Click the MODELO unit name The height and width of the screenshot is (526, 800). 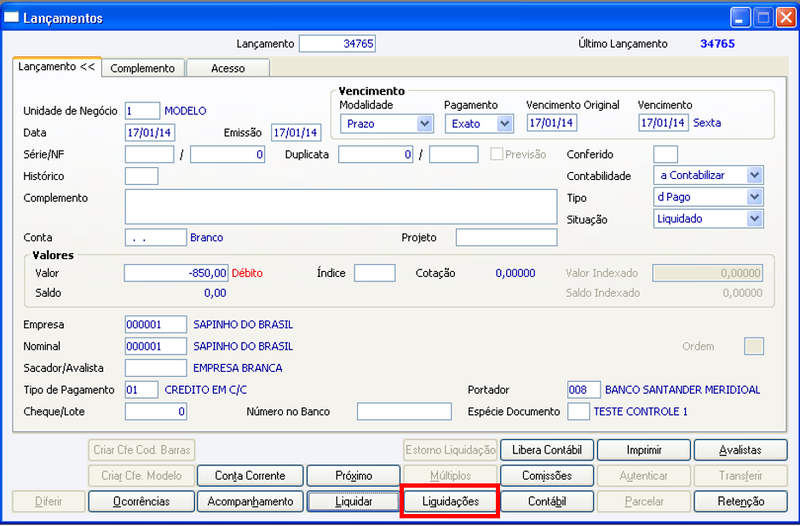point(185,111)
